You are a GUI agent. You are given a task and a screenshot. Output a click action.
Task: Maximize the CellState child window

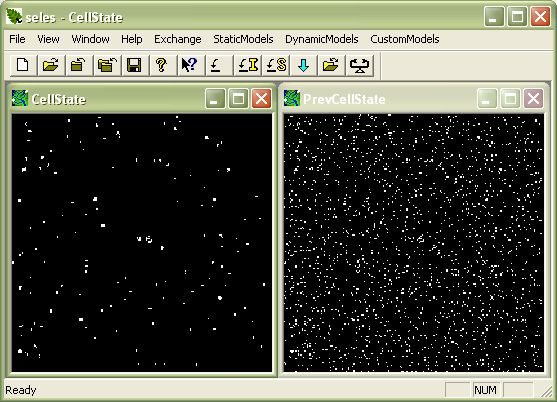coord(238,98)
